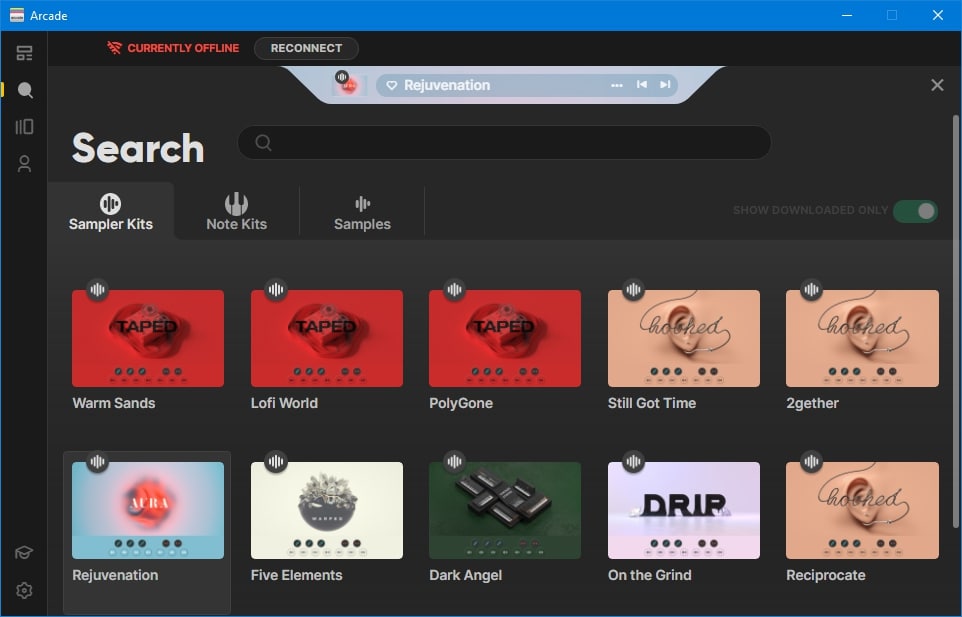Click the vertical scrollbar on the right

(956, 321)
